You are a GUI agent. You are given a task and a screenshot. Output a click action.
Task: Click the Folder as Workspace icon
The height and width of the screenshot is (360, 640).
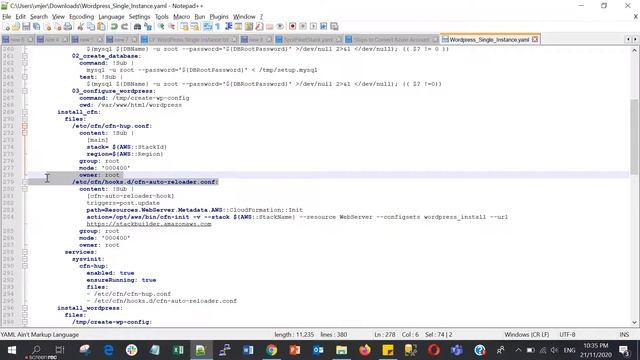click(269, 27)
